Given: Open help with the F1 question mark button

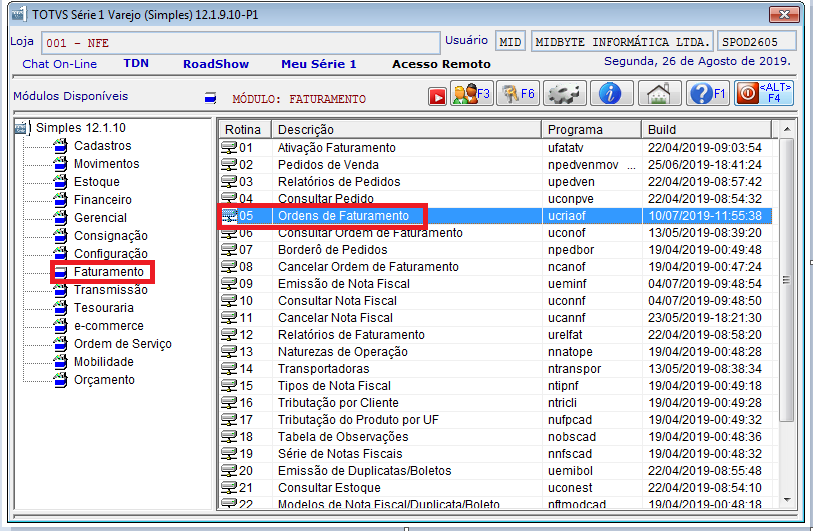Looking at the screenshot, I should pos(707,94).
